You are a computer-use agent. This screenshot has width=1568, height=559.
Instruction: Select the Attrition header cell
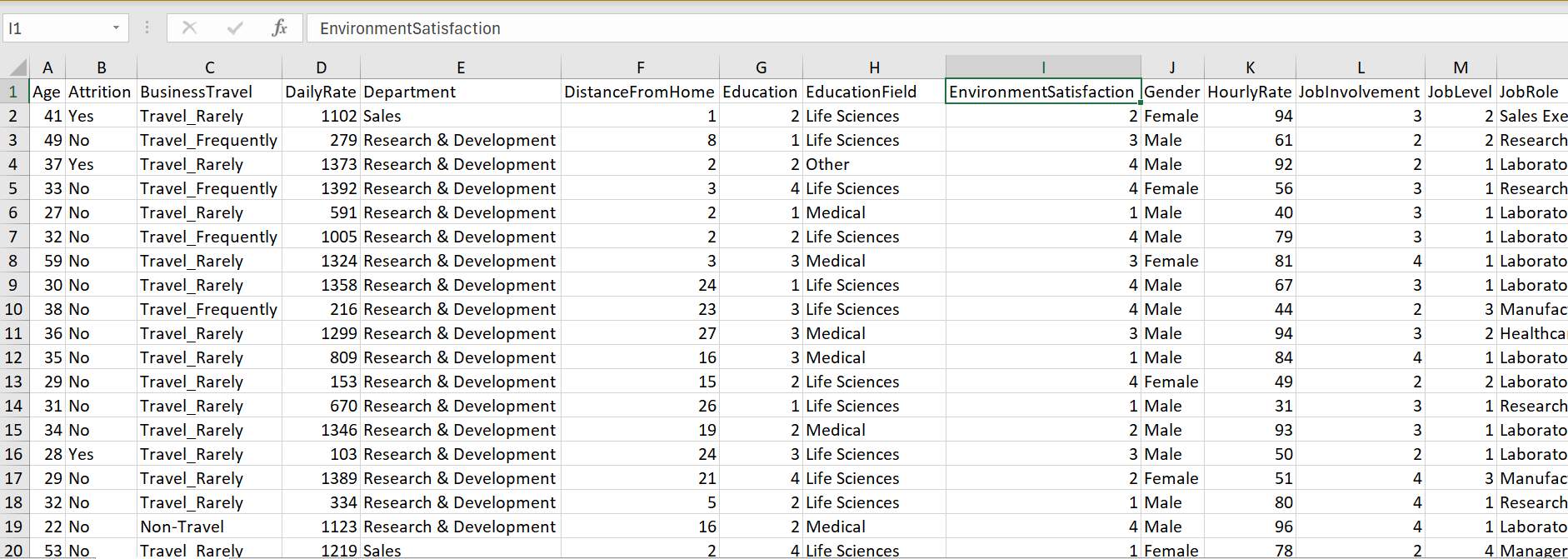[100, 92]
